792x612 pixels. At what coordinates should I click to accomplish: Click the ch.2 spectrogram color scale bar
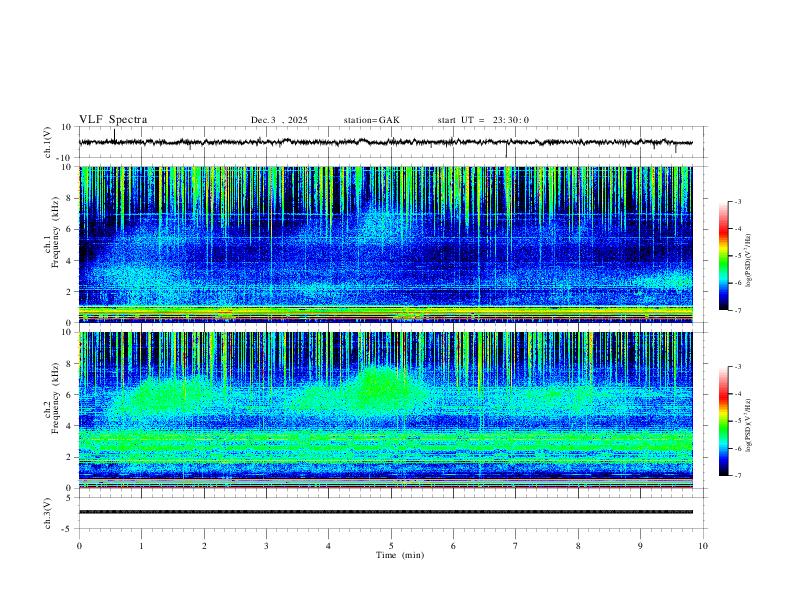click(723, 421)
